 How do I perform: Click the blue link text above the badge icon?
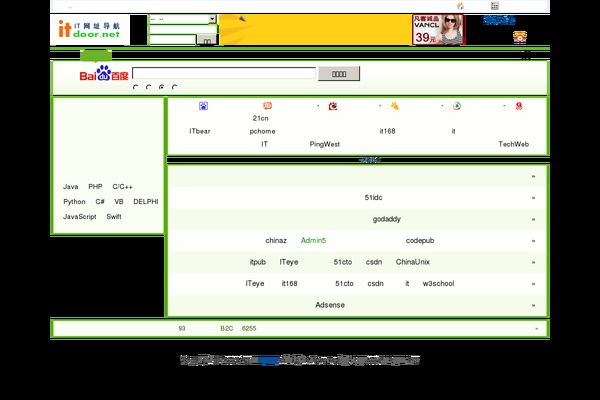(499, 20)
